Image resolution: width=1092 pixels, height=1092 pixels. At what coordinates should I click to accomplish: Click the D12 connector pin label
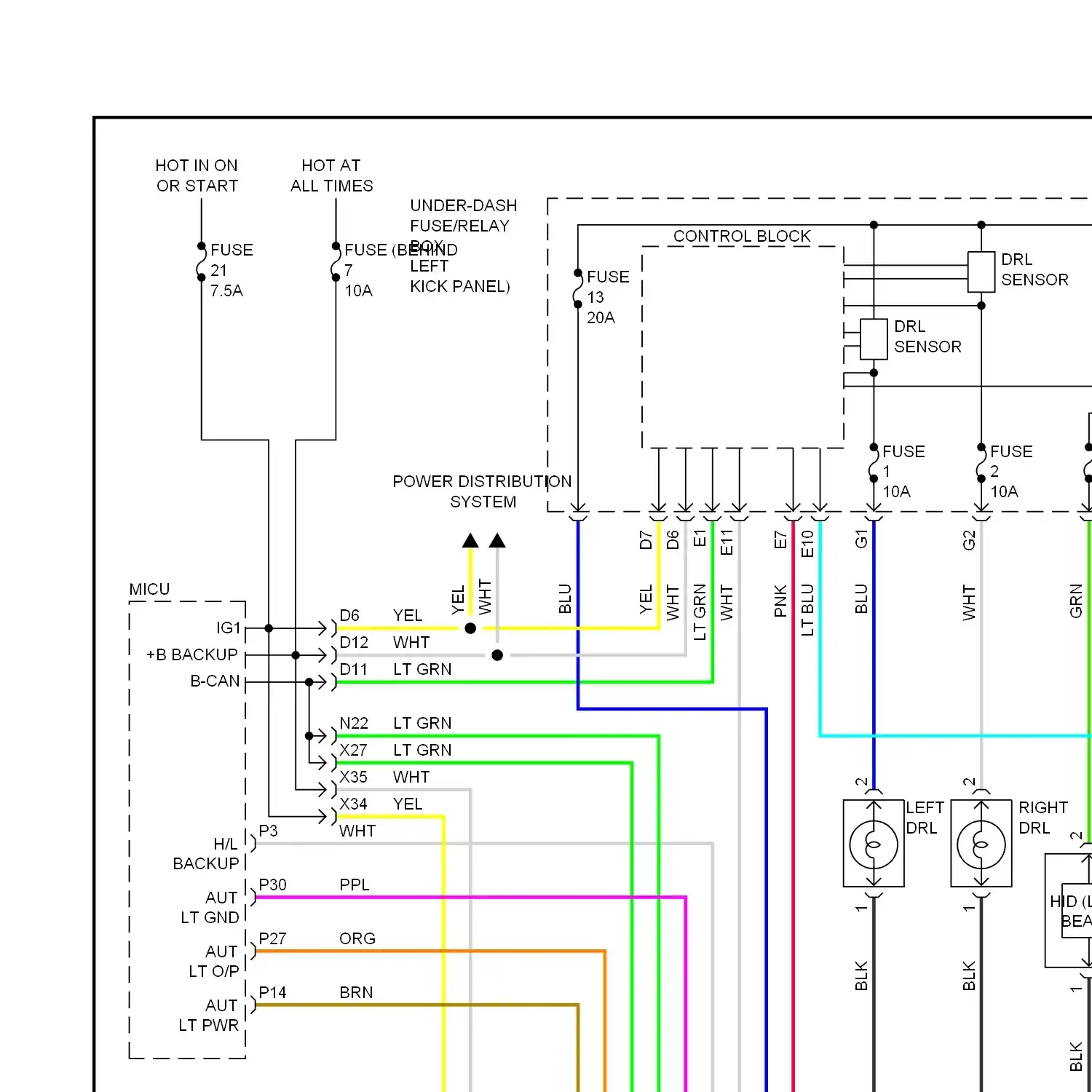point(354,642)
